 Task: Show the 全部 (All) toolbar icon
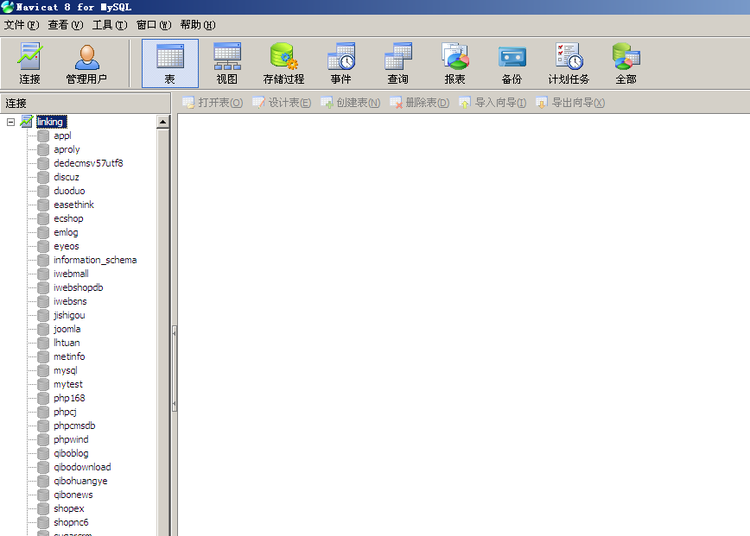click(x=626, y=64)
